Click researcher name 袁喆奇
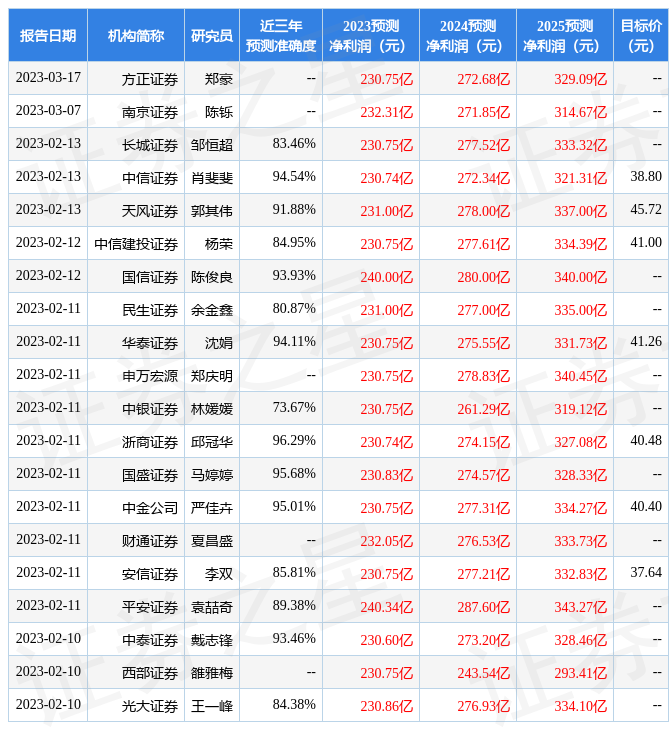This screenshot has height=730, width=669. point(212,607)
